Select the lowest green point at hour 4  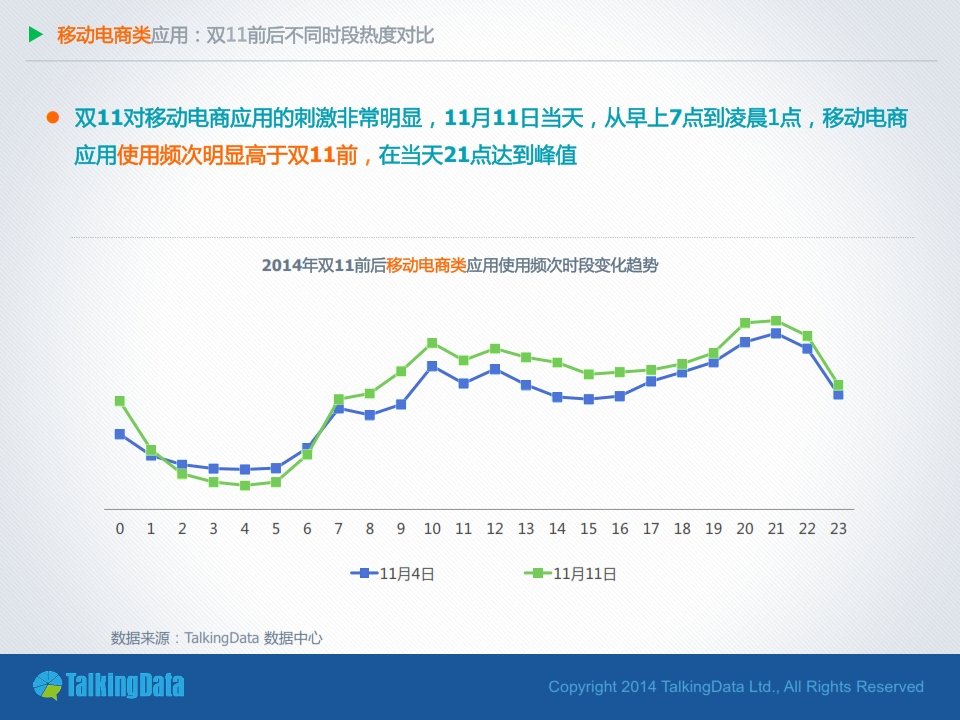[244, 485]
